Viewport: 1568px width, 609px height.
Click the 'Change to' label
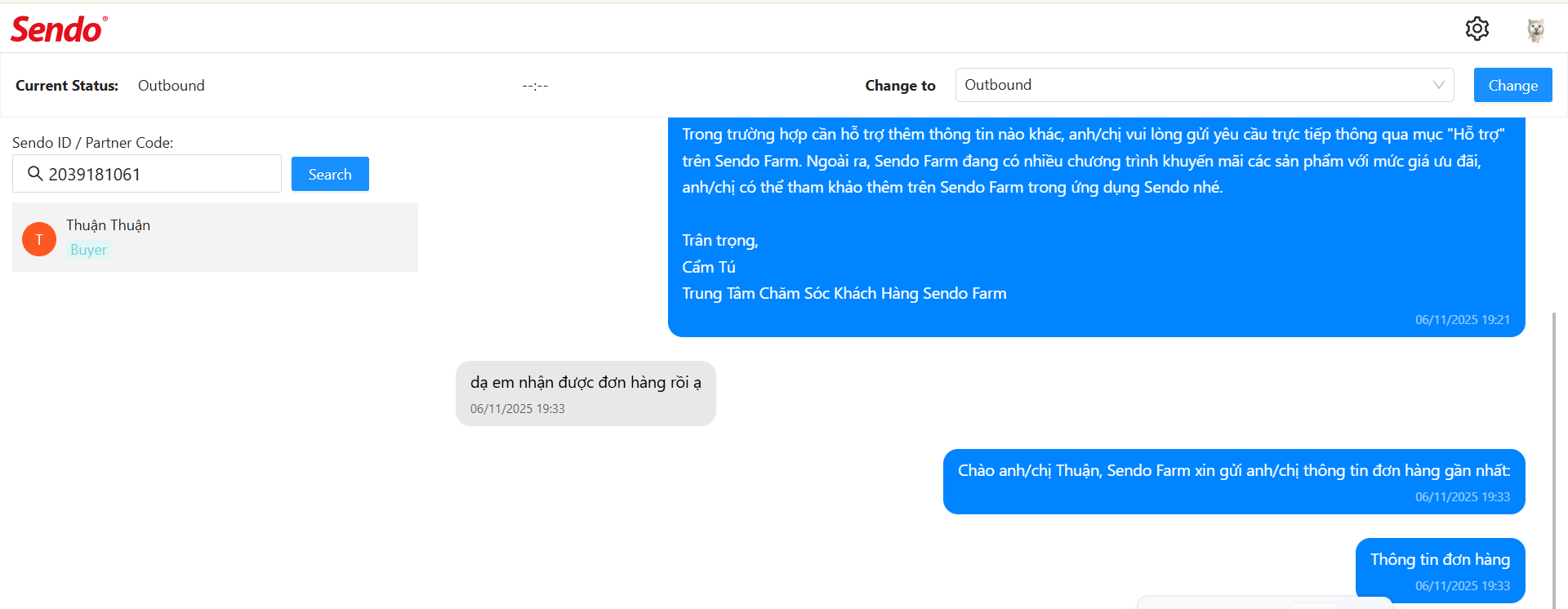(900, 86)
